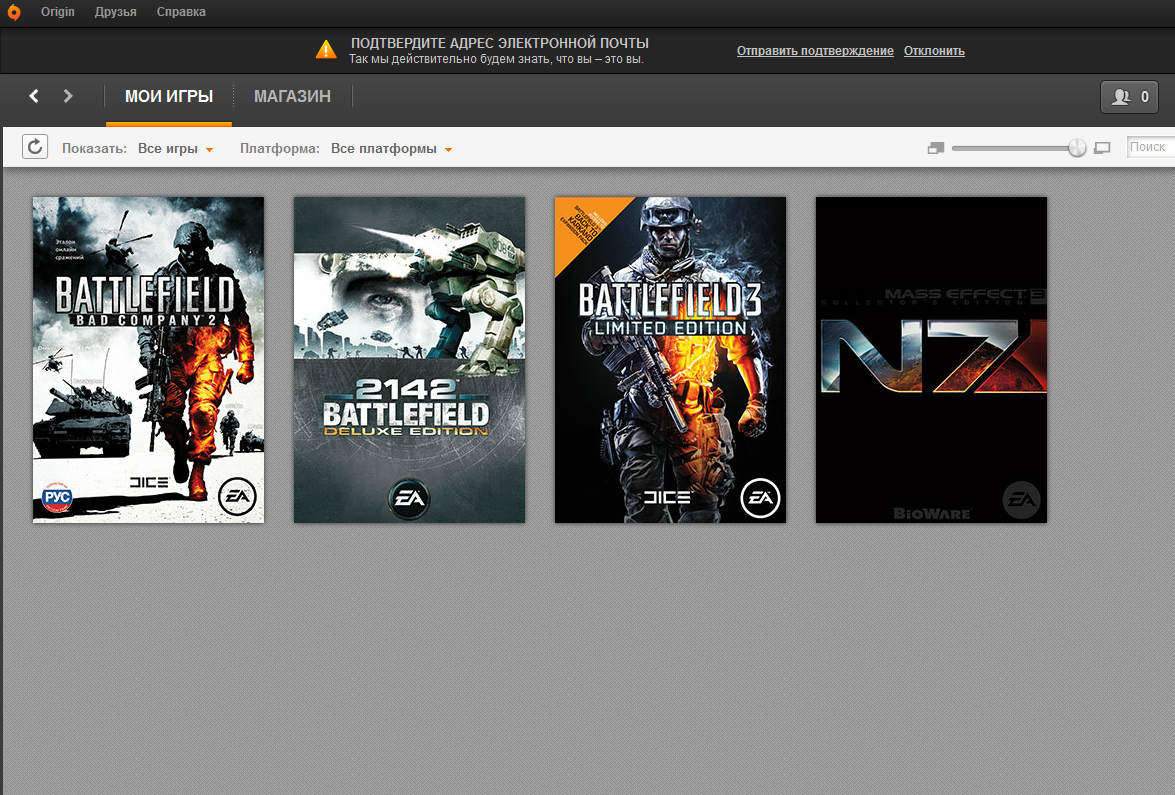Click the large tiles view icon
This screenshot has height=795, width=1175.
point(1102,148)
